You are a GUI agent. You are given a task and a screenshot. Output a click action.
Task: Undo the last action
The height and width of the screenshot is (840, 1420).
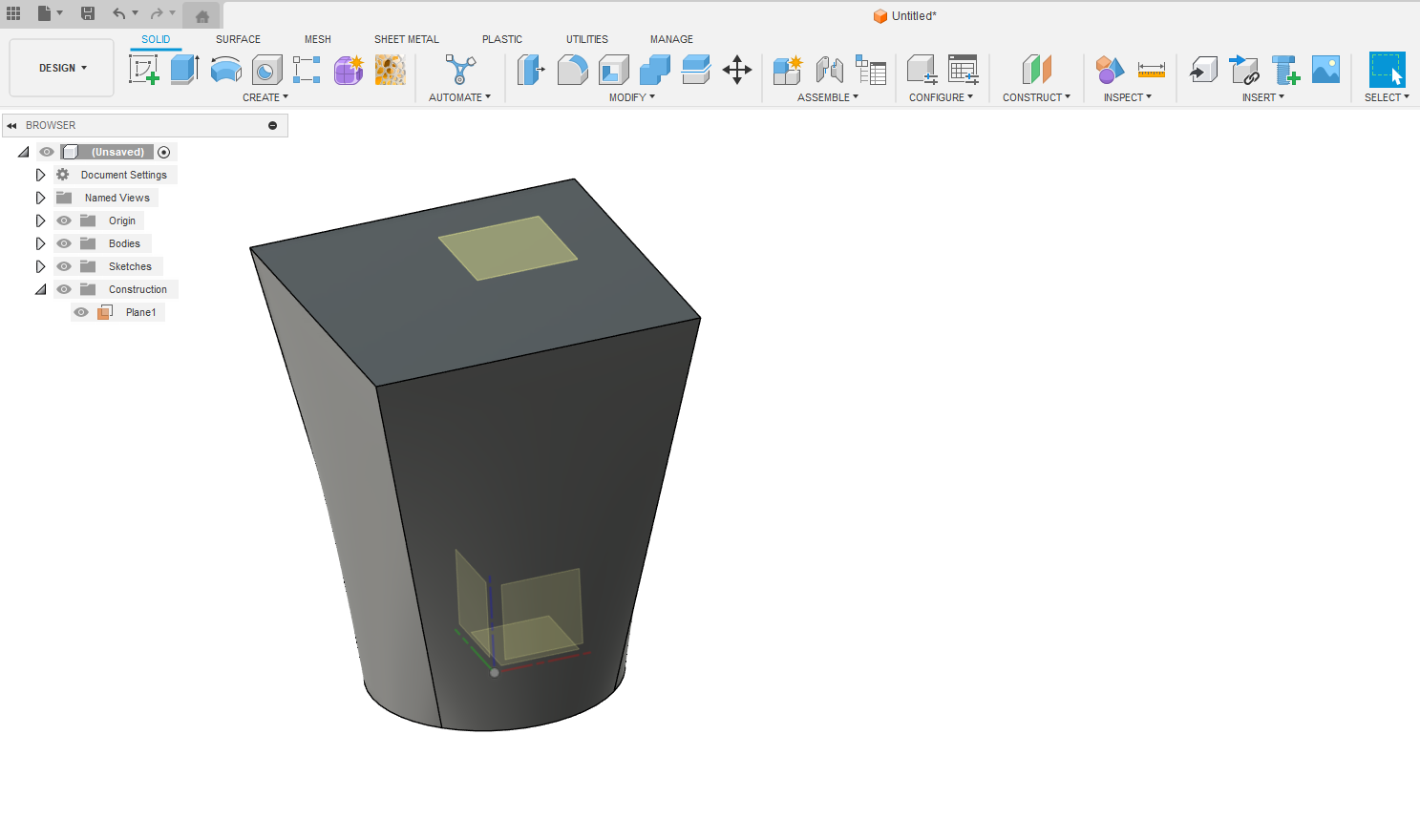coord(118,13)
